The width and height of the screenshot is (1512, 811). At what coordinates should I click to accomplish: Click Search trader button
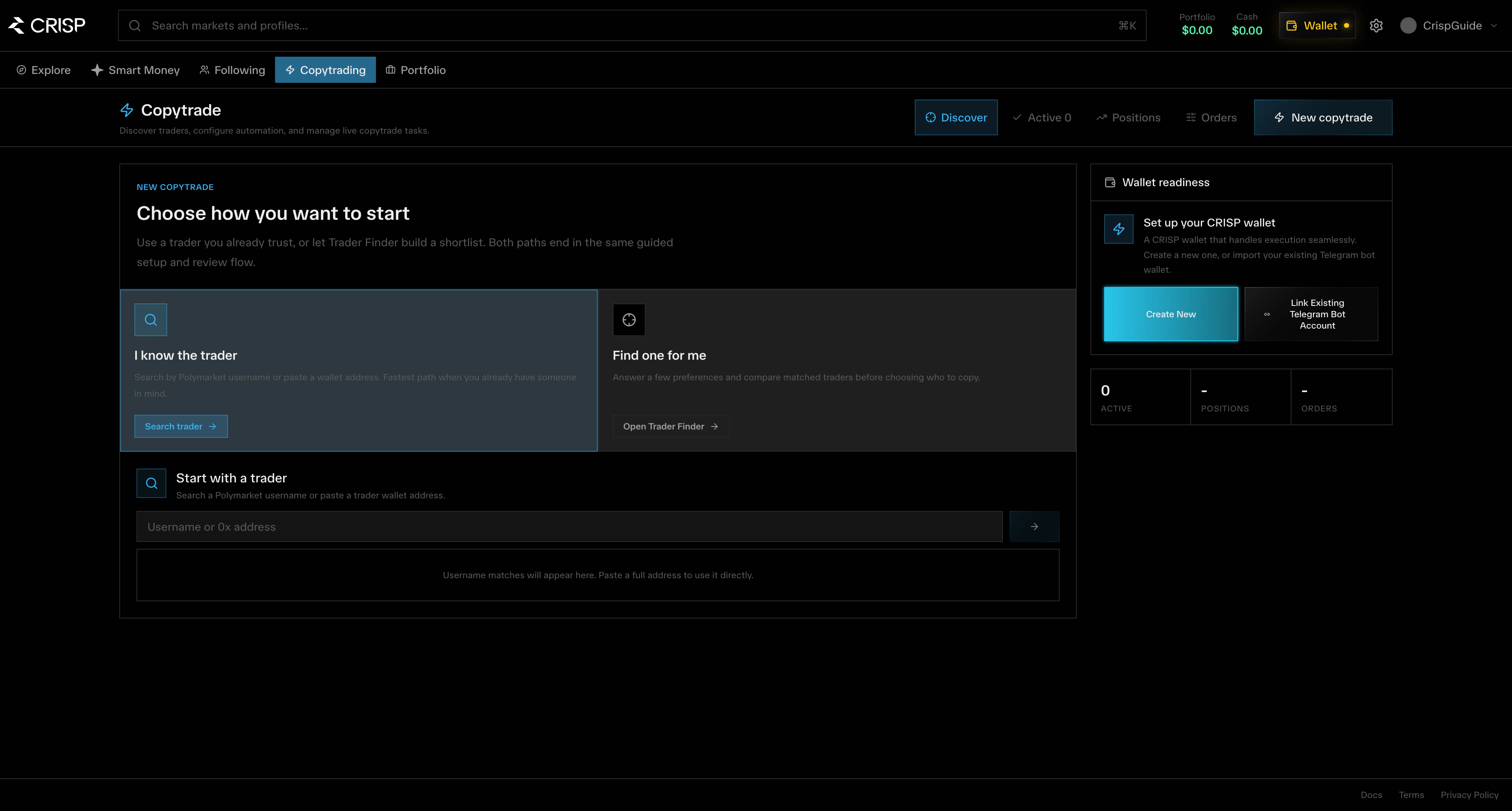click(x=181, y=427)
